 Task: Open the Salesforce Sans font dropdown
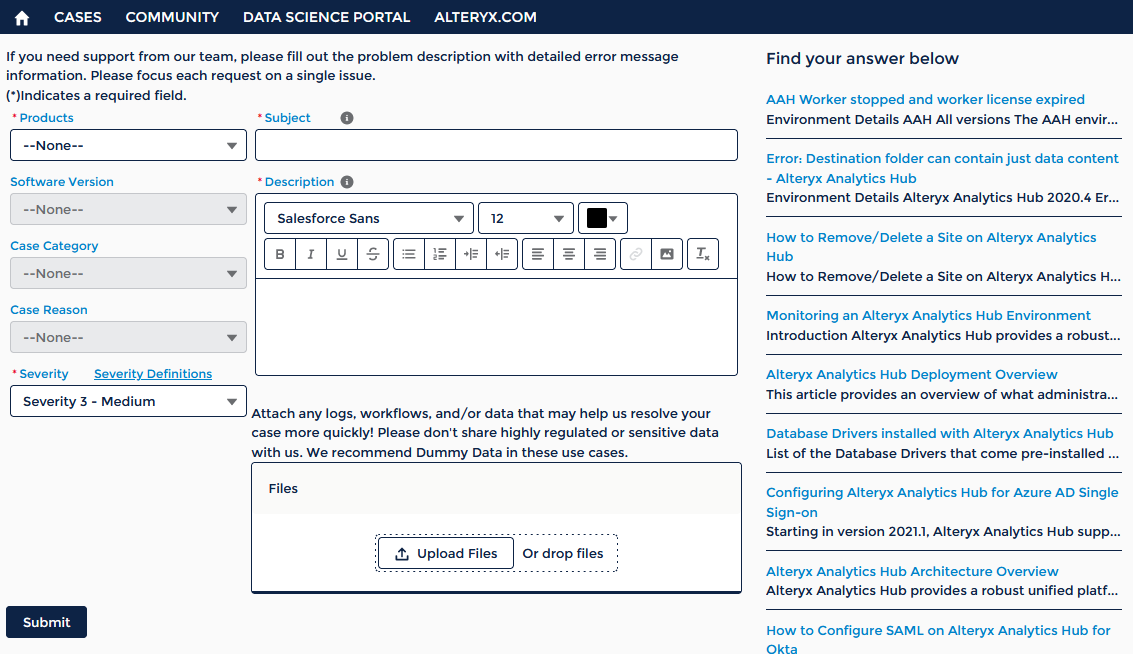pyautogui.click(x=369, y=218)
